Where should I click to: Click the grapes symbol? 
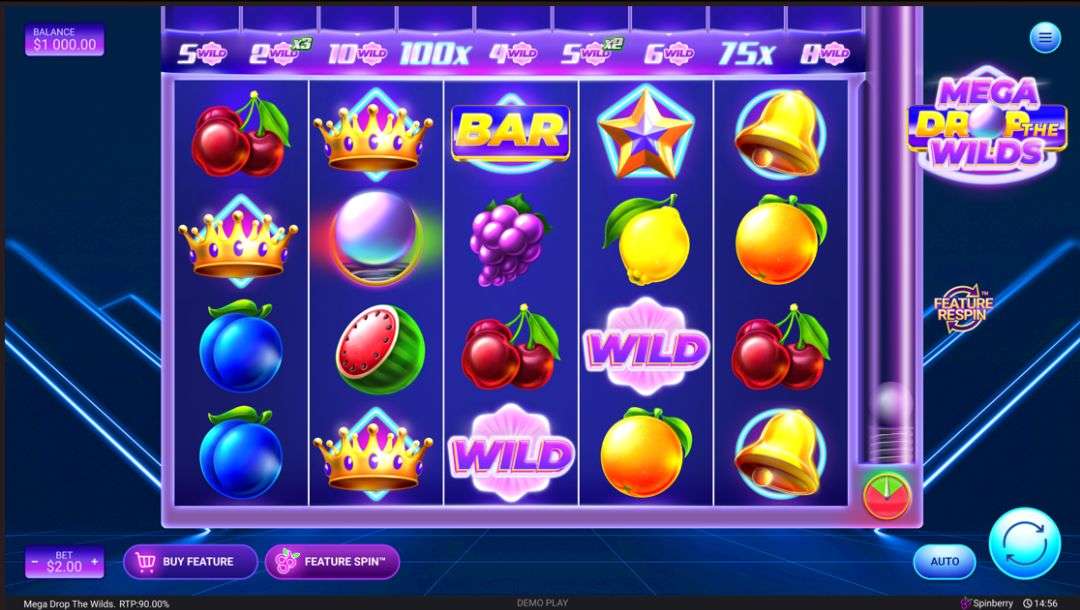508,240
